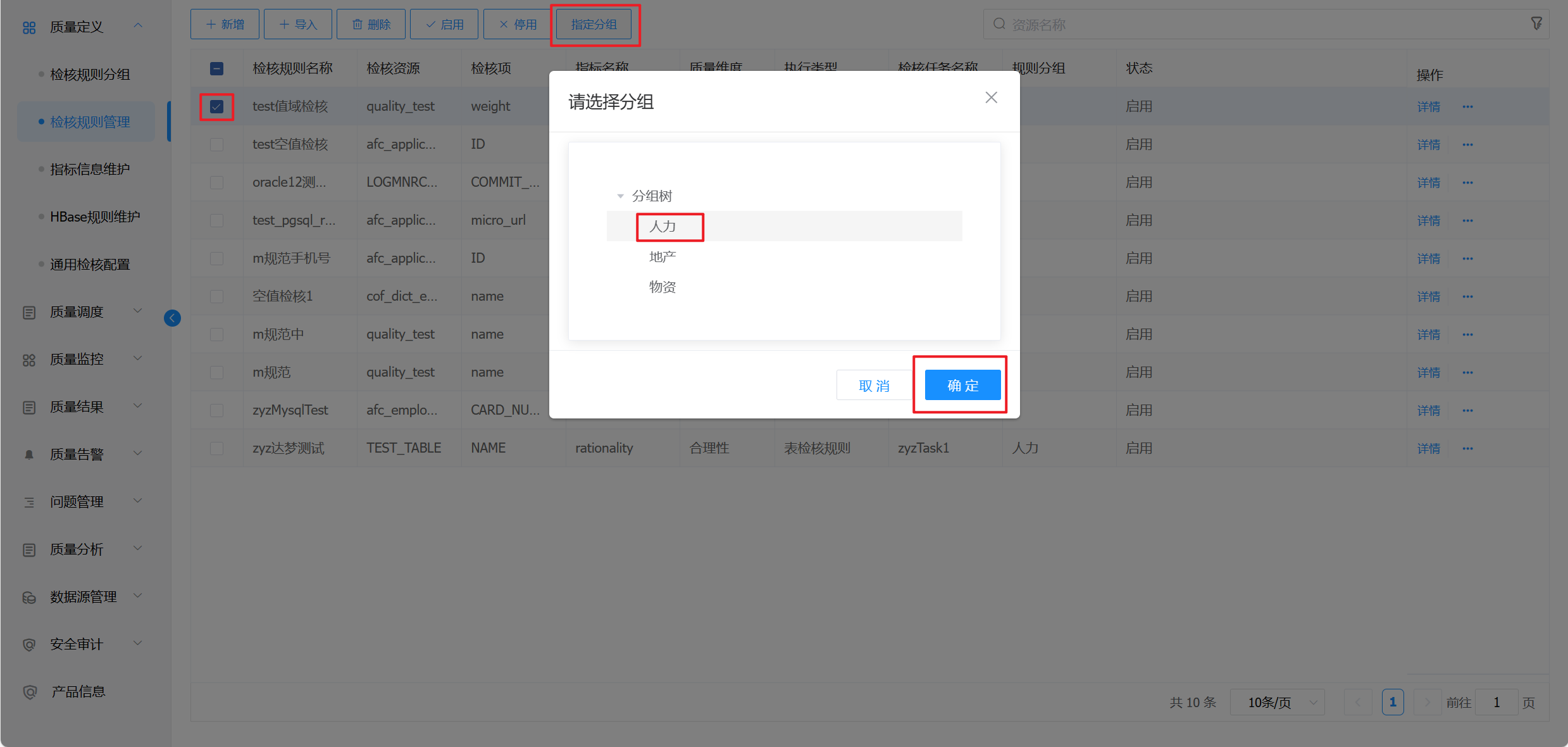Close the 请选择分组 dialog
The image size is (1568, 747).
tap(991, 97)
